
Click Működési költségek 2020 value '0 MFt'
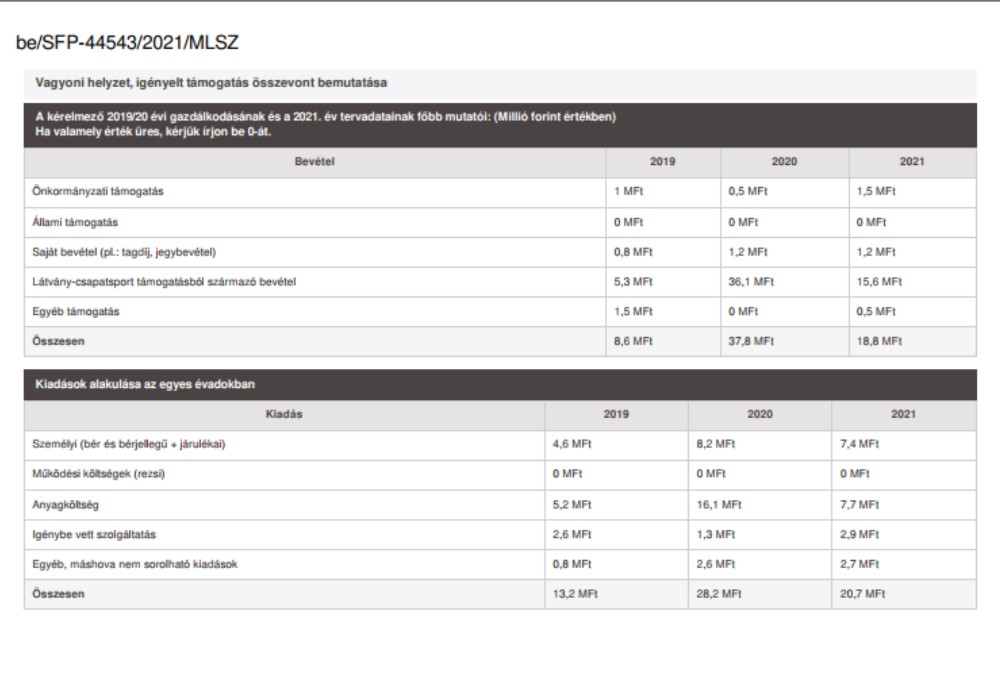tap(711, 474)
